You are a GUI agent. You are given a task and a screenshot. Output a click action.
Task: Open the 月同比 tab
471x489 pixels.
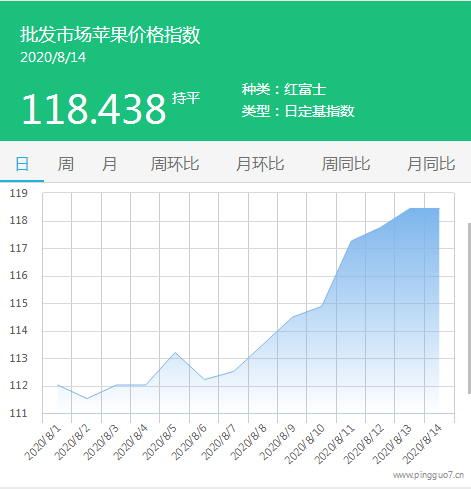pos(431,164)
